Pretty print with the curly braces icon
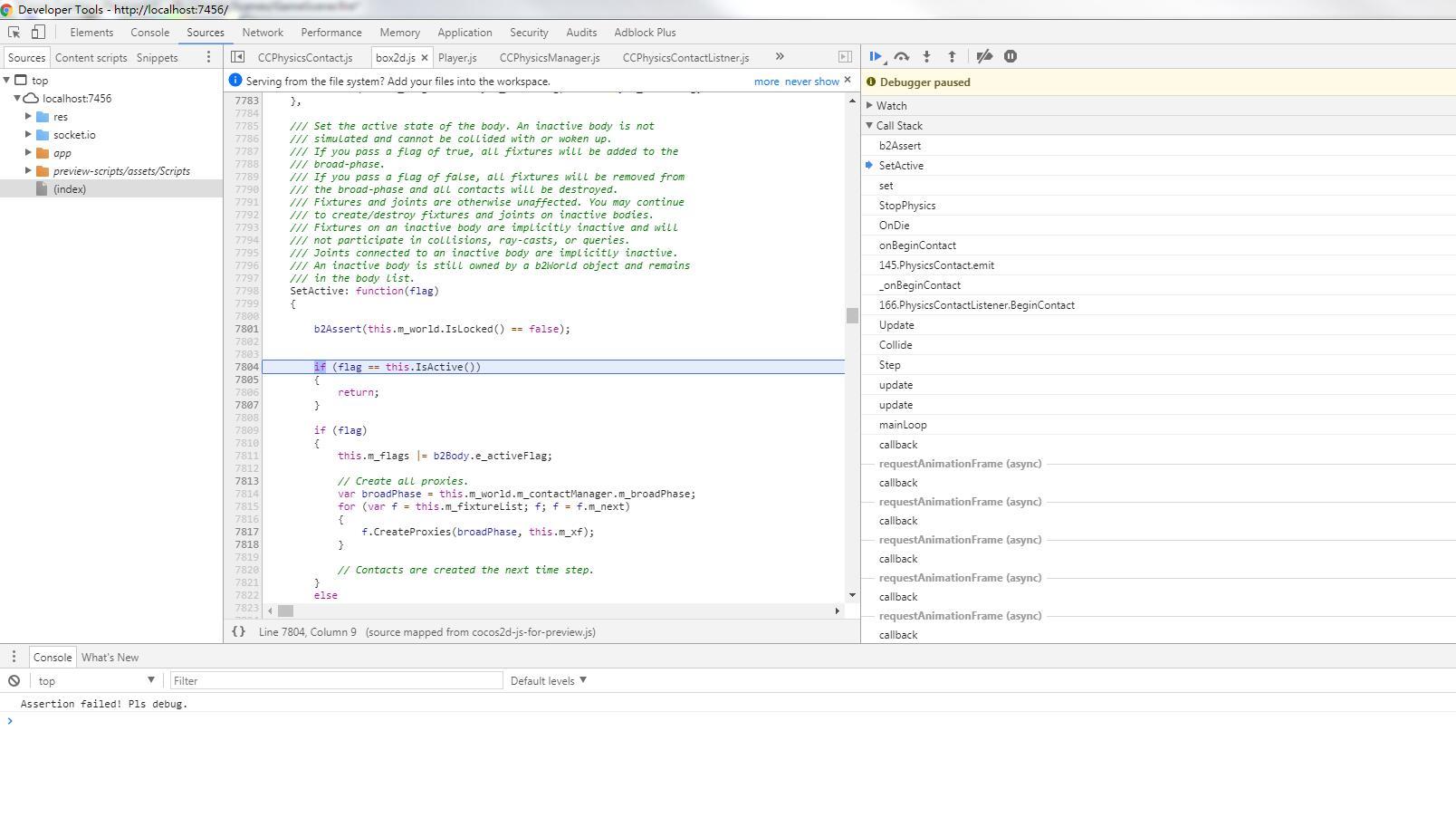The height and width of the screenshot is (827, 1456). 238,631
